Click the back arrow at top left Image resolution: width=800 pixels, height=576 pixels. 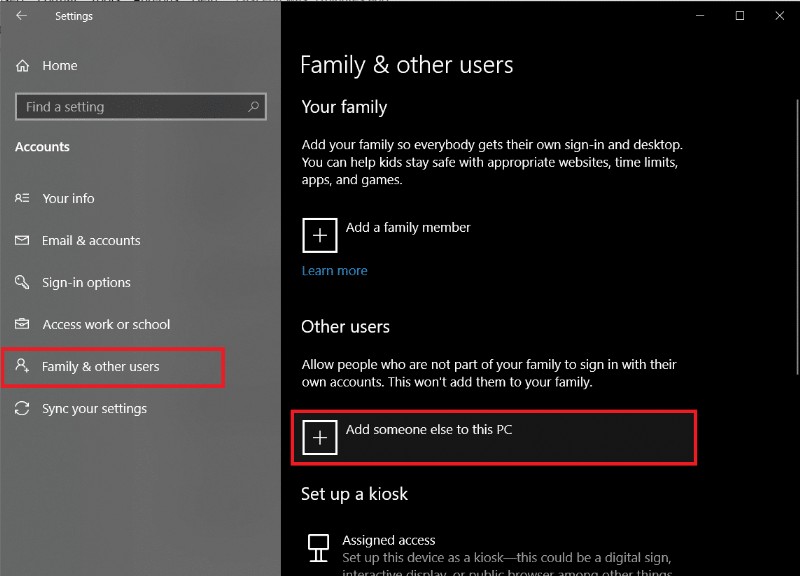[20, 15]
